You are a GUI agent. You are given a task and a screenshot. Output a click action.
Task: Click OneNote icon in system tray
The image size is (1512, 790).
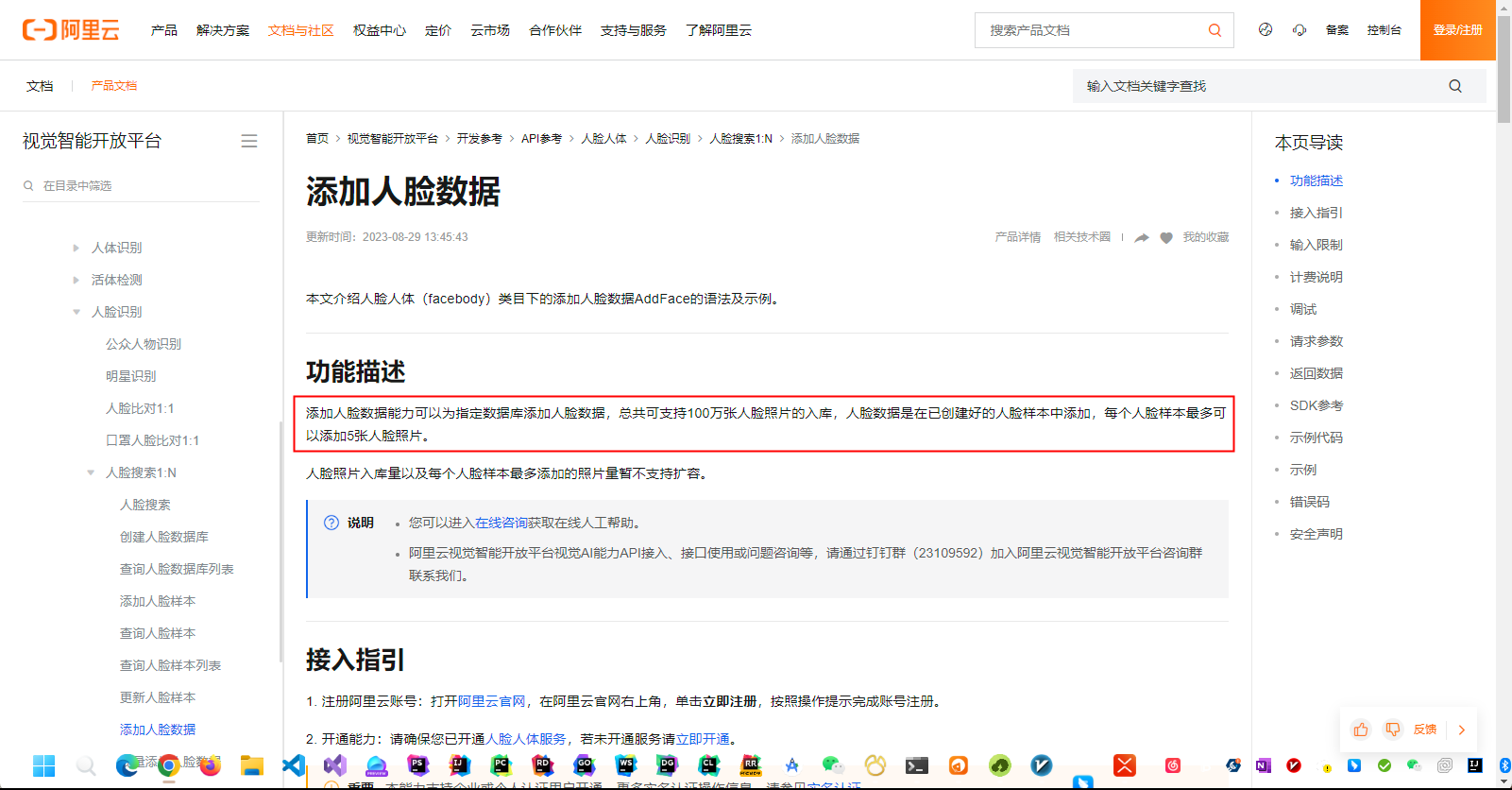pyautogui.click(x=1264, y=765)
